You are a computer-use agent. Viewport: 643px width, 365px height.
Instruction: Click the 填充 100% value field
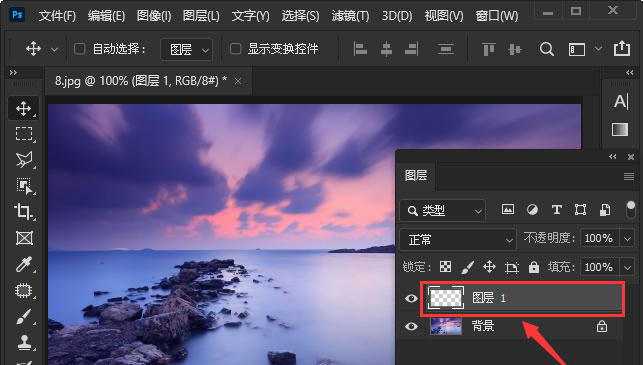point(599,267)
